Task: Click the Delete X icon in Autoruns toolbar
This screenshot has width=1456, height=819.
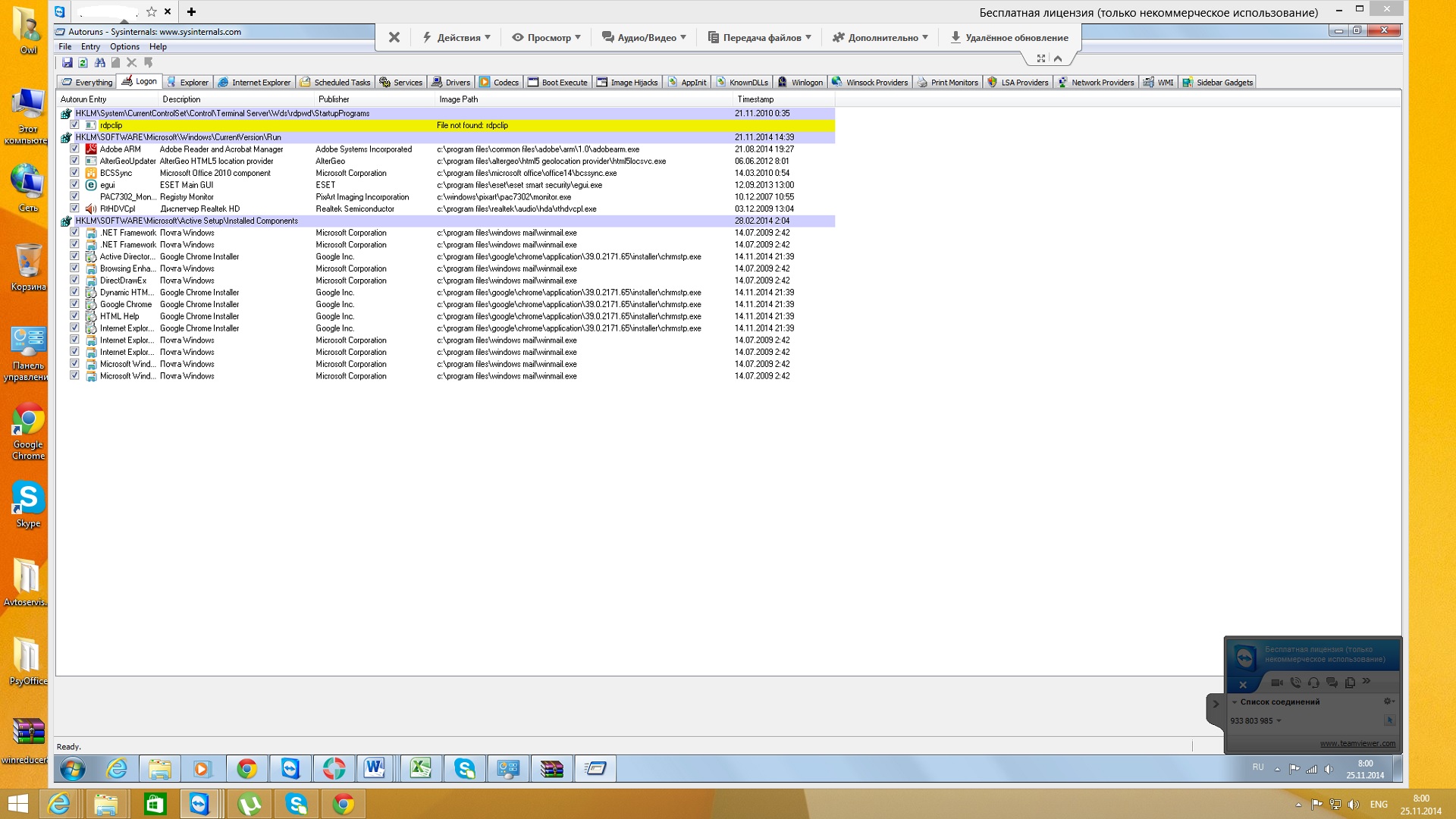Action: (x=132, y=63)
